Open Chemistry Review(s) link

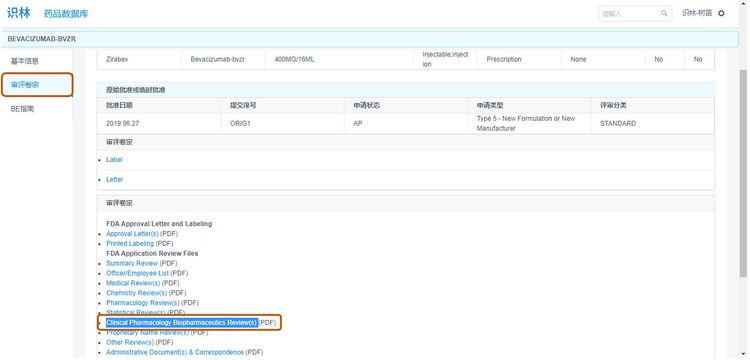tap(136, 293)
